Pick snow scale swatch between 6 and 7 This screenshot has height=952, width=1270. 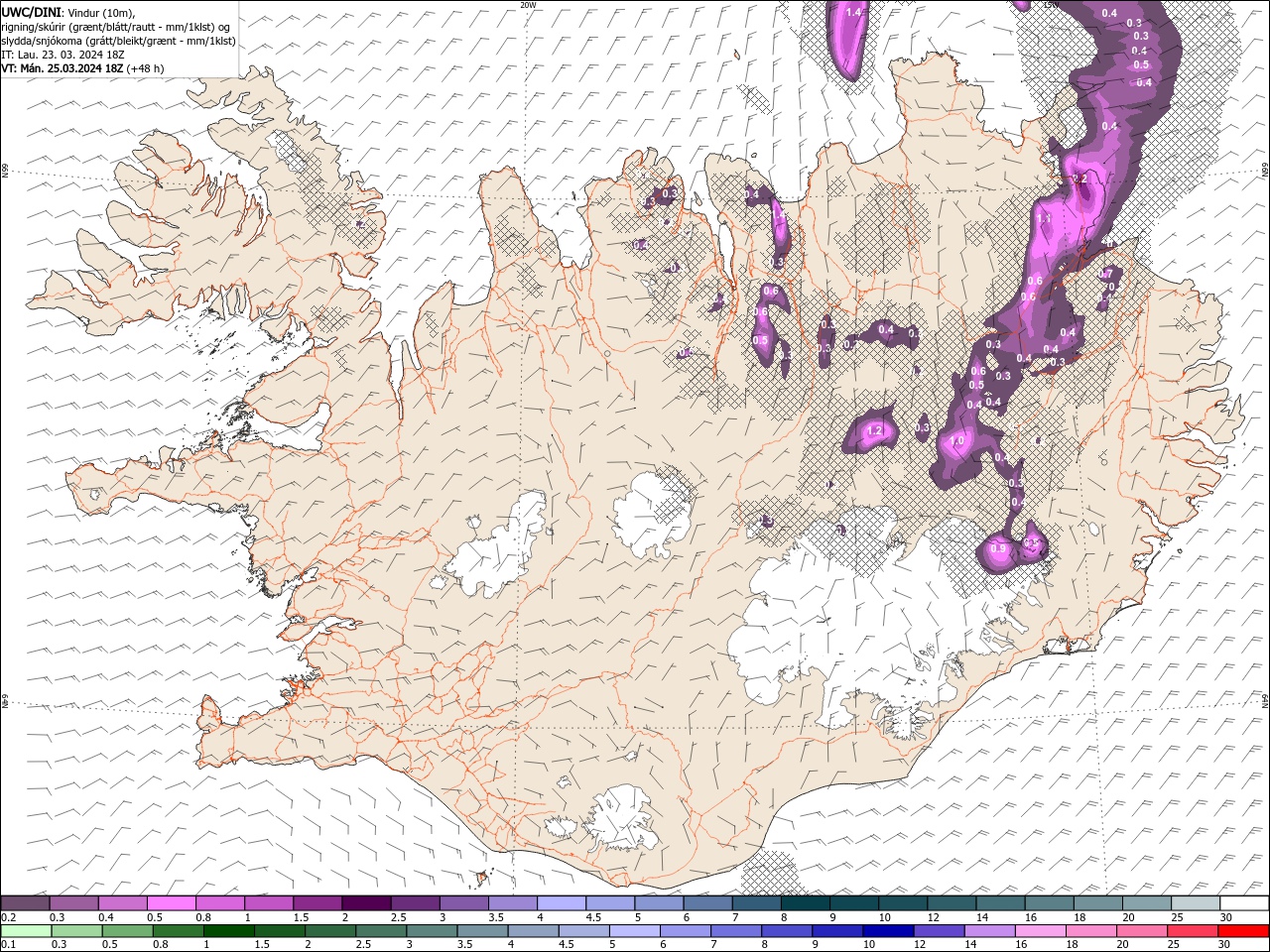tap(707, 903)
